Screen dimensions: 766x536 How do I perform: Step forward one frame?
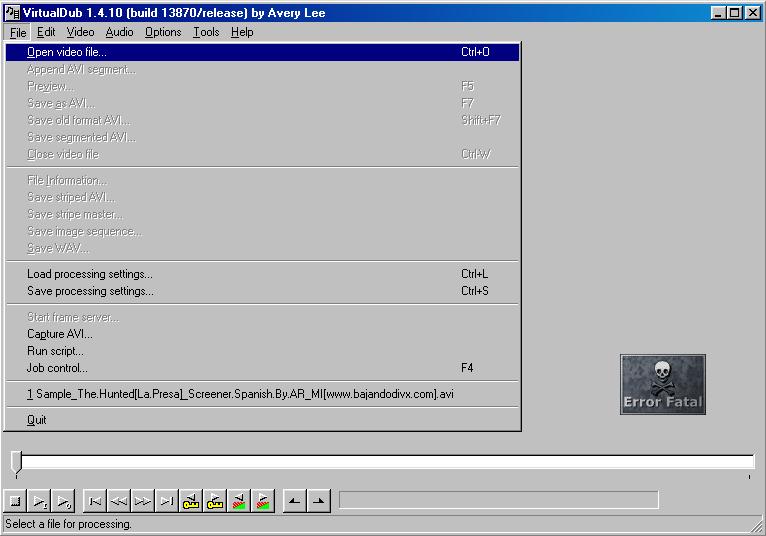pyautogui.click(x=143, y=501)
